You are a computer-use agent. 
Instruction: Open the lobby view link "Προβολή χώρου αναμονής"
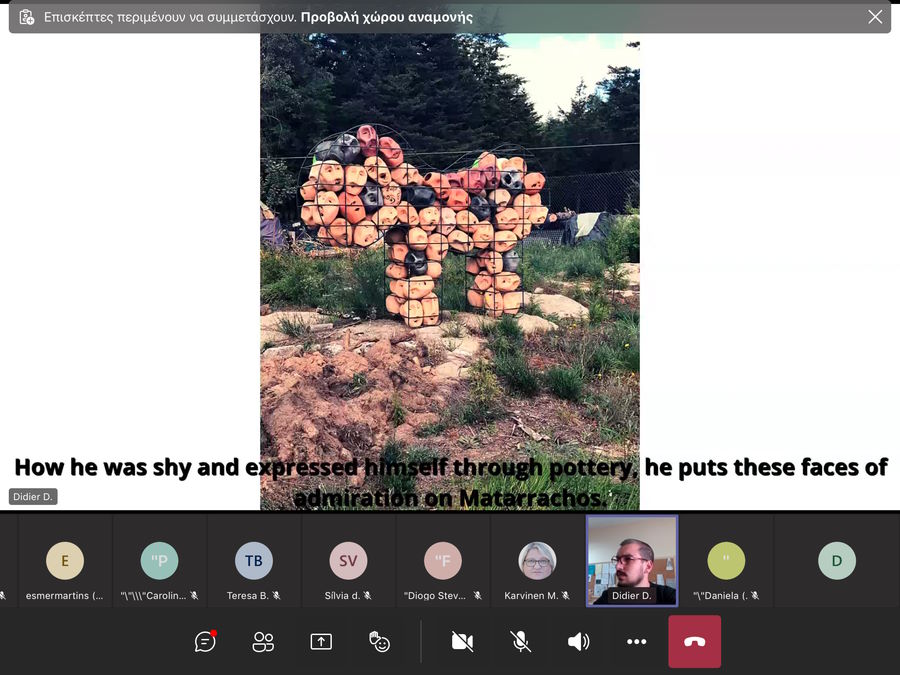point(386,17)
